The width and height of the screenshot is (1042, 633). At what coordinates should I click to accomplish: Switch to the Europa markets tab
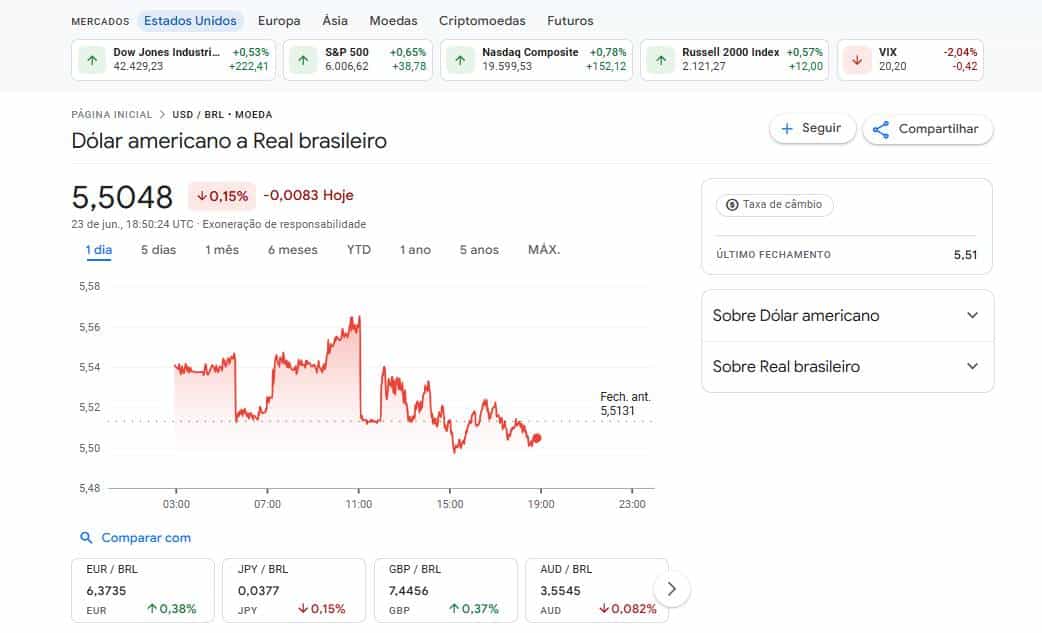pos(279,20)
